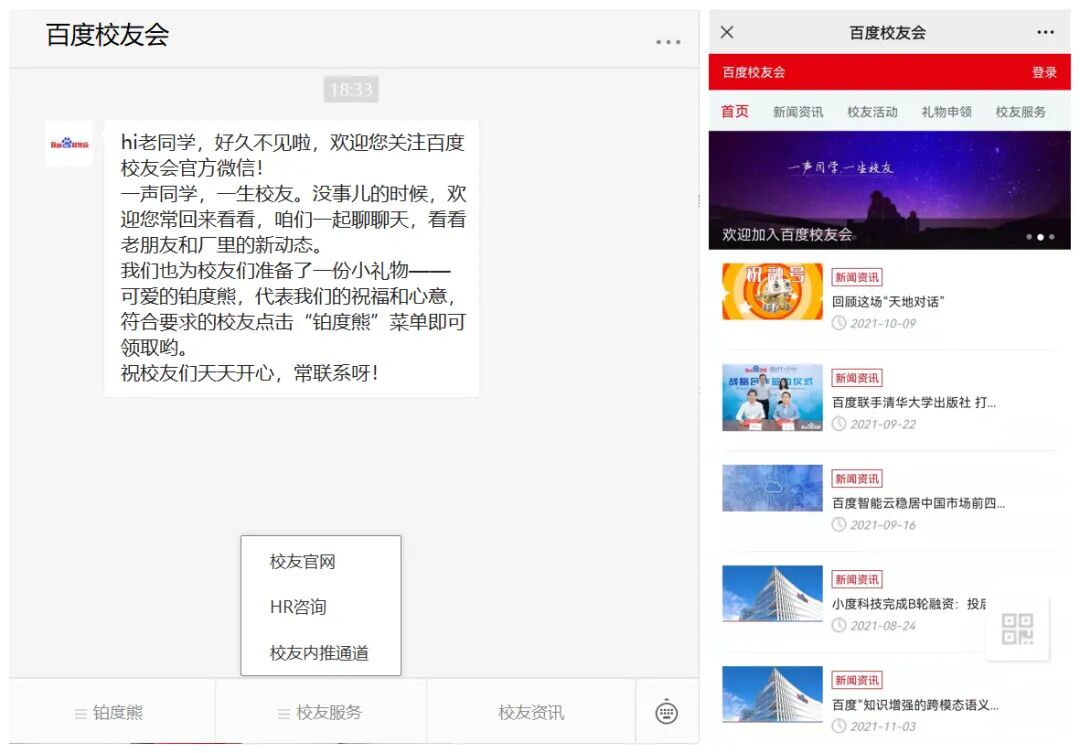Switch to the 首页 tab
The image size is (1080, 753).
(x=734, y=112)
